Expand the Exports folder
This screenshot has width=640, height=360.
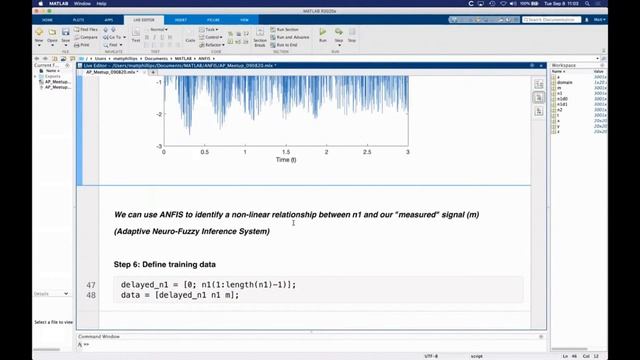(x=36, y=76)
